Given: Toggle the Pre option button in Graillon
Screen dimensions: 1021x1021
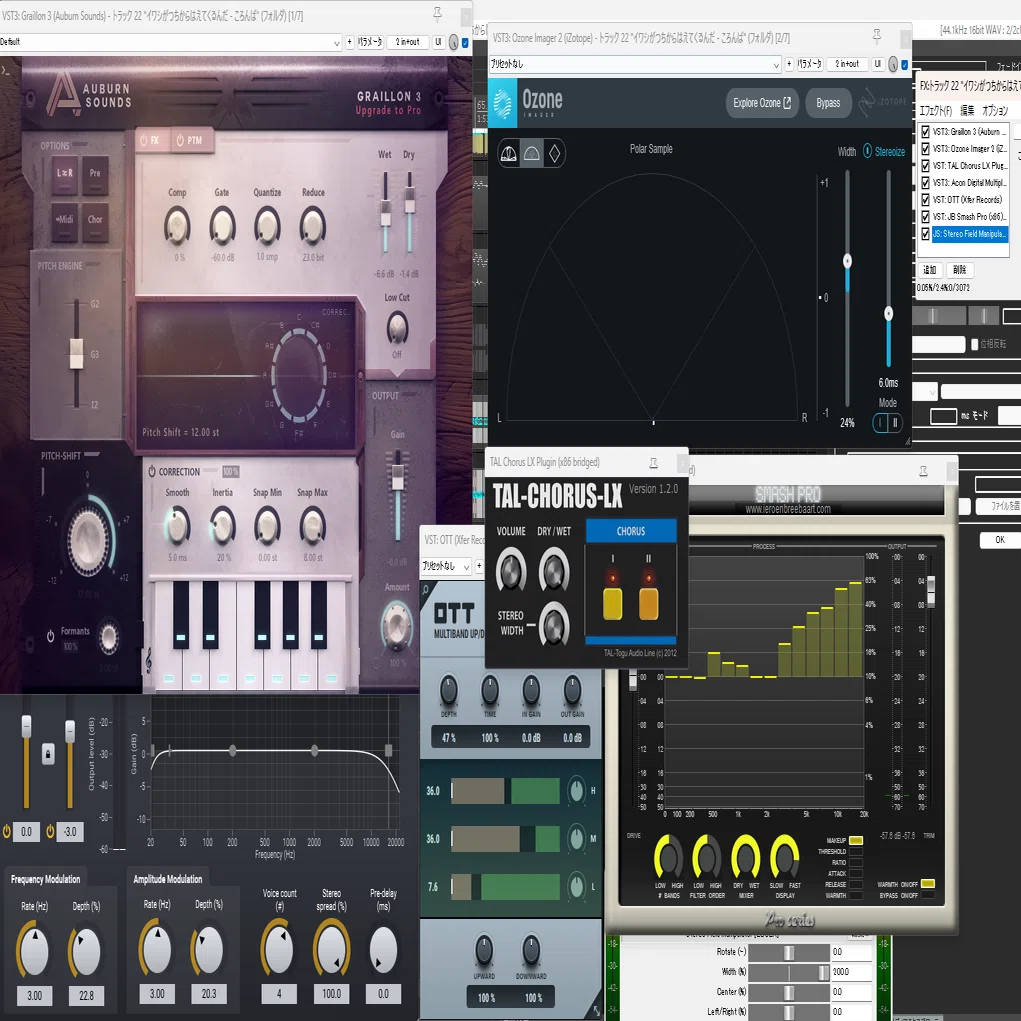Looking at the screenshot, I should pyautogui.click(x=95, y=173).
